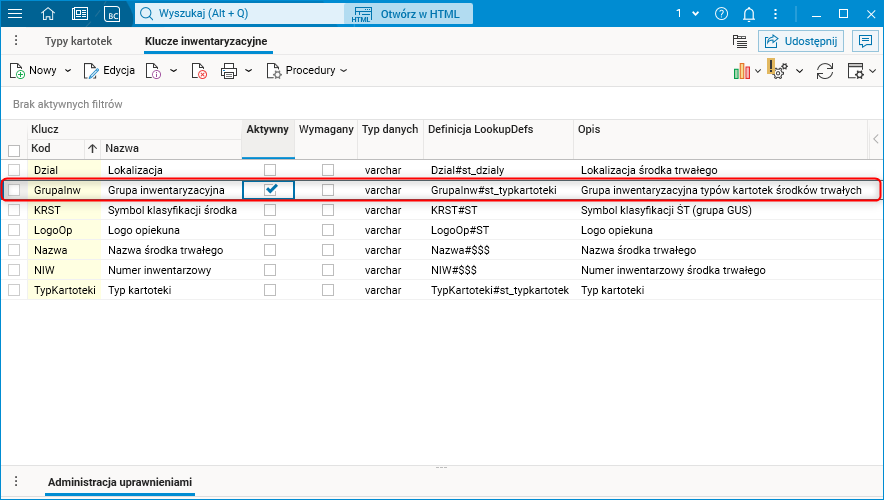Screen dimensions: 884x500
Task: Open the news panel icon
Action: point(80,14)
